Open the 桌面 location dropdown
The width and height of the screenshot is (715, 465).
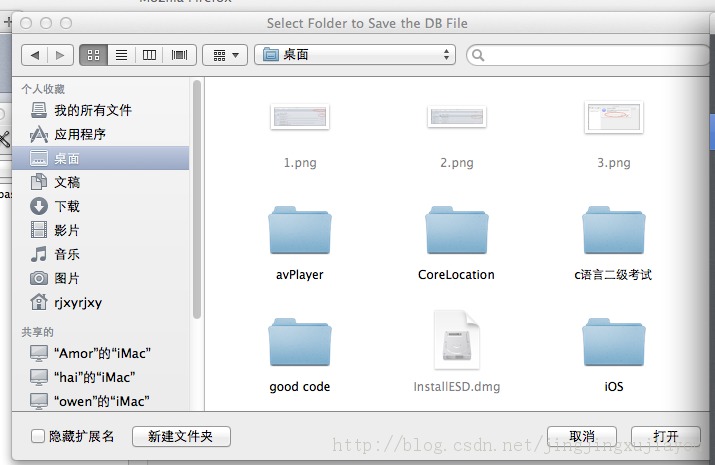coord(355,55)
